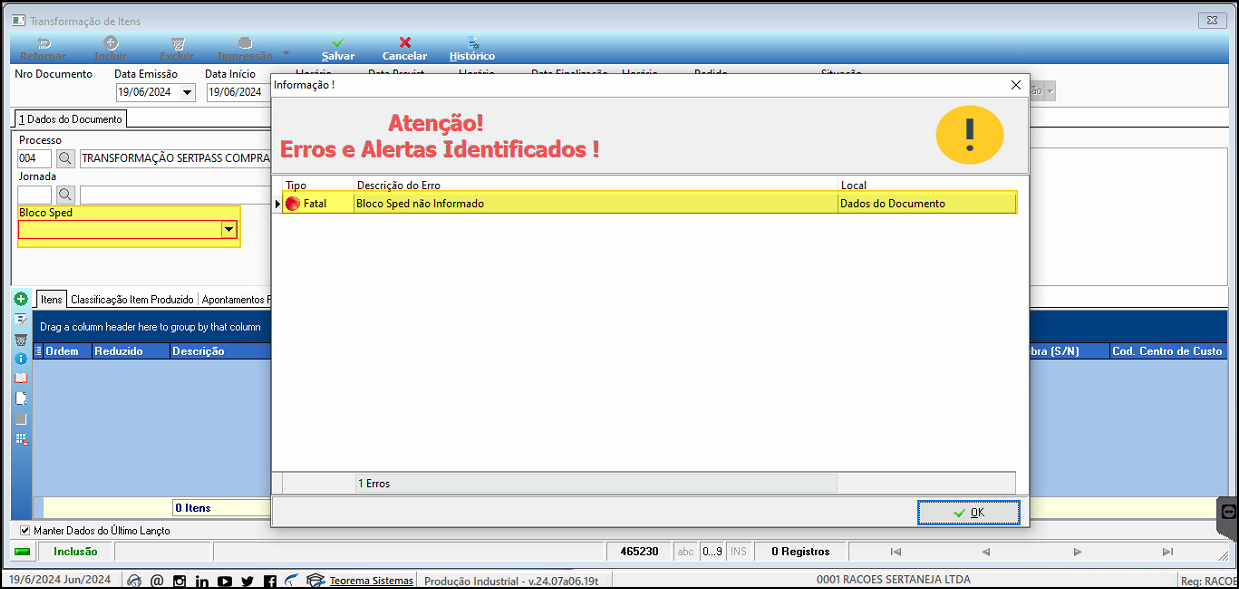
Task: Go to last record navigation arrow
Action: [1167, 551]
